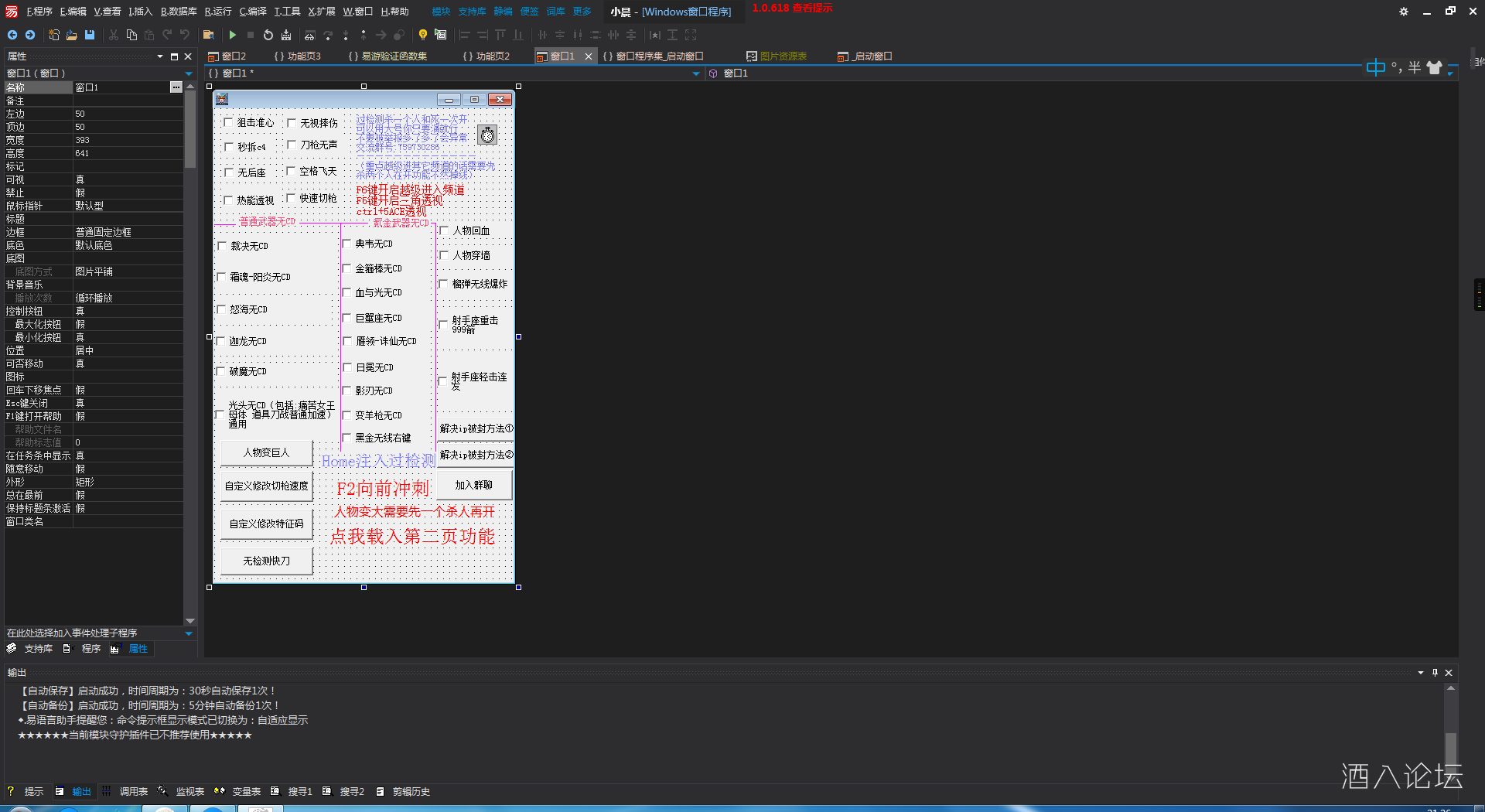Click the top-align controls icon

pyautogui.click(x=499, y=35)
